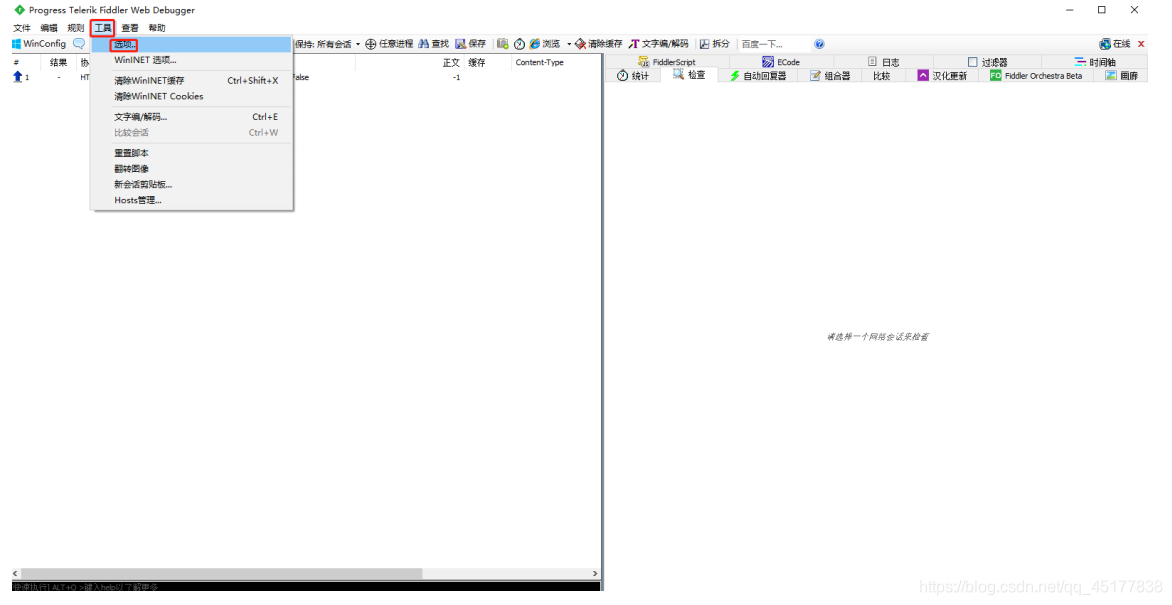Viewport: 1172px width, 605px height.
Task: Open the Filters (过滤器) tab
Action: point(987,62)
